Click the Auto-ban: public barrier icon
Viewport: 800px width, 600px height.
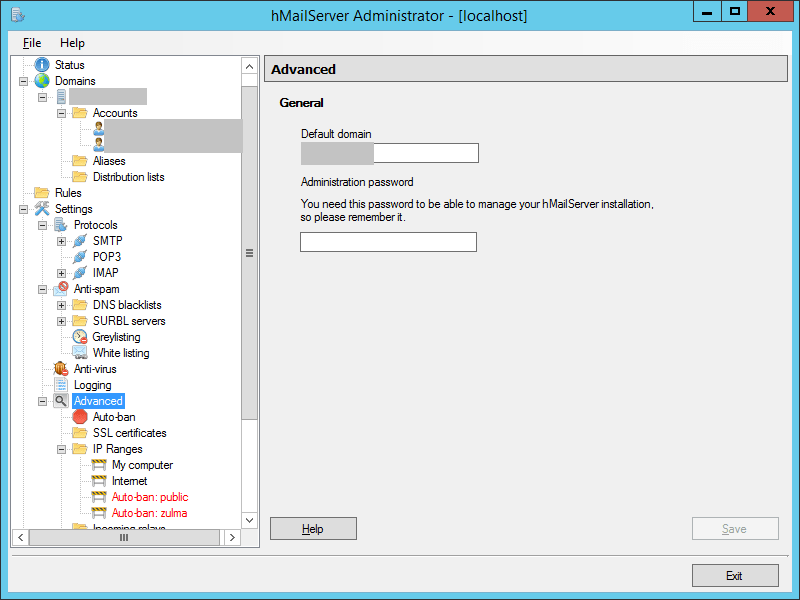(98, 497)
